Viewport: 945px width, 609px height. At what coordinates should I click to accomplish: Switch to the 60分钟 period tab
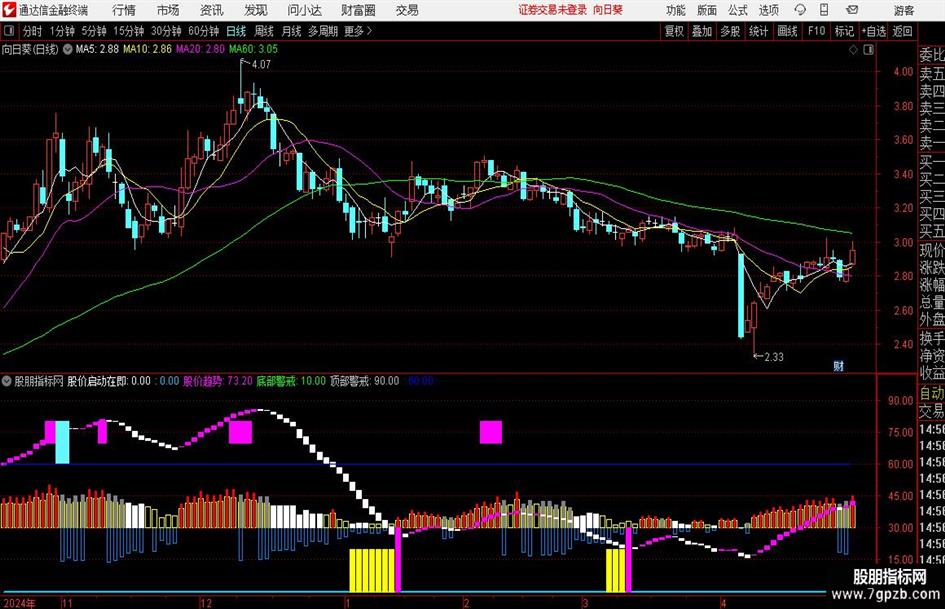(x=204, y=31)
